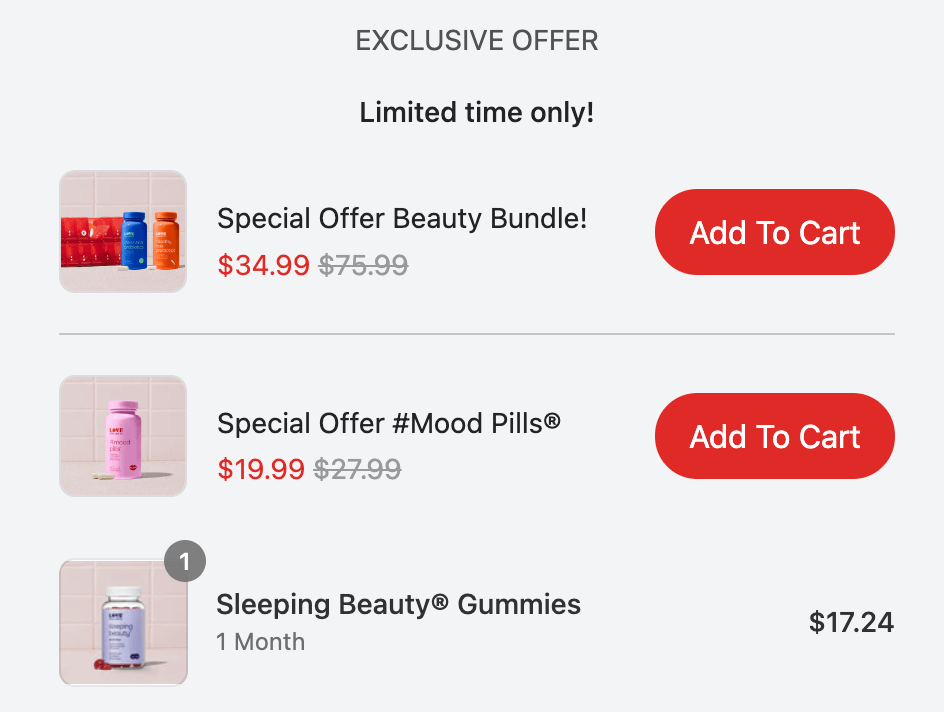This screenshot has width=944, height=712.
Task: Click the orange bottle in the bundle image
Action: pos(166,240)
